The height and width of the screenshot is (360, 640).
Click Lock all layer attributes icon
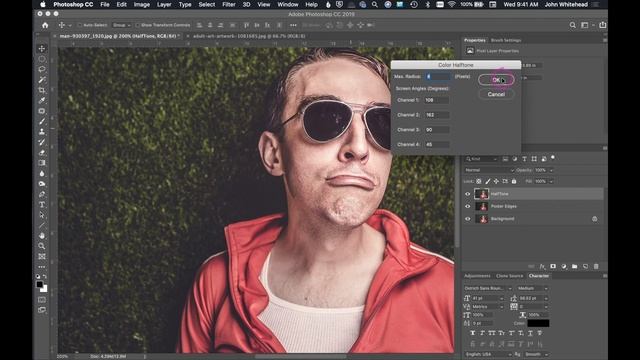pyautogui.click(x=514, y=181)
